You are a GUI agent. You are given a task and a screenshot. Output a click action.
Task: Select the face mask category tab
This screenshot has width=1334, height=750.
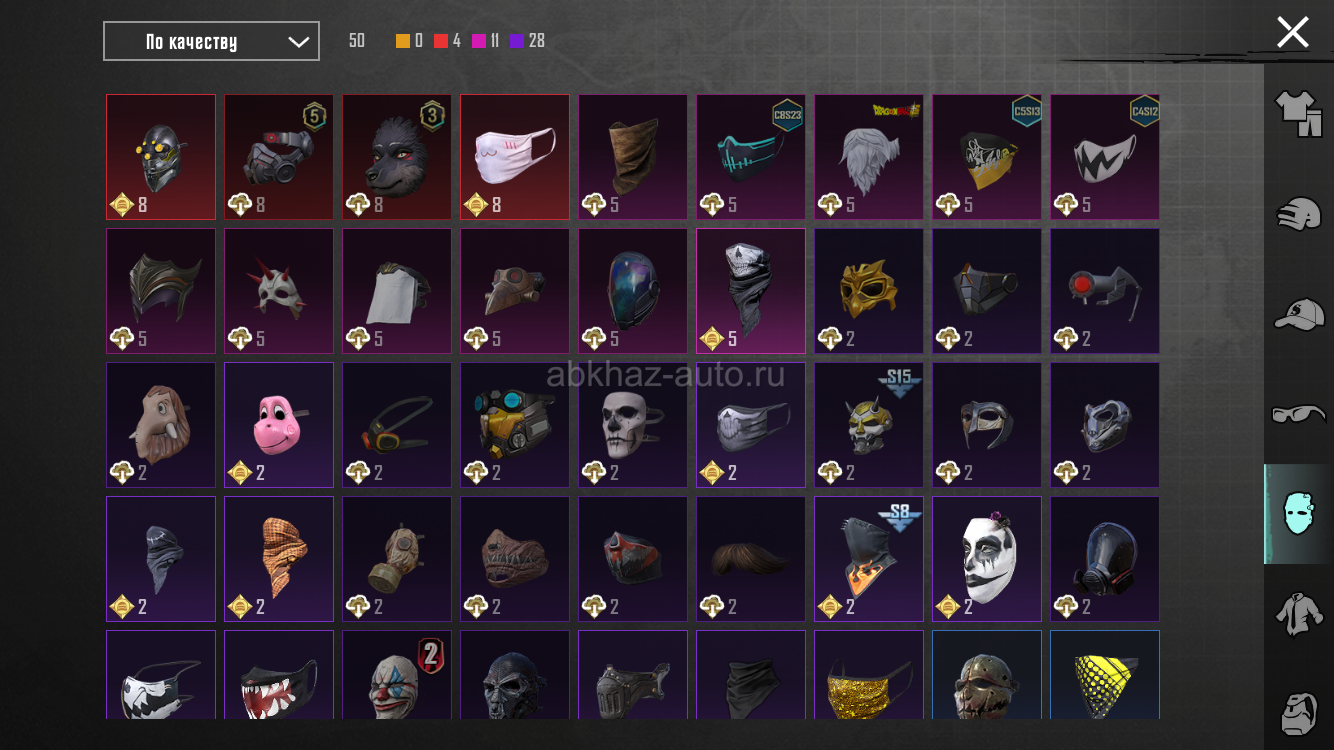coord(1298,513)
